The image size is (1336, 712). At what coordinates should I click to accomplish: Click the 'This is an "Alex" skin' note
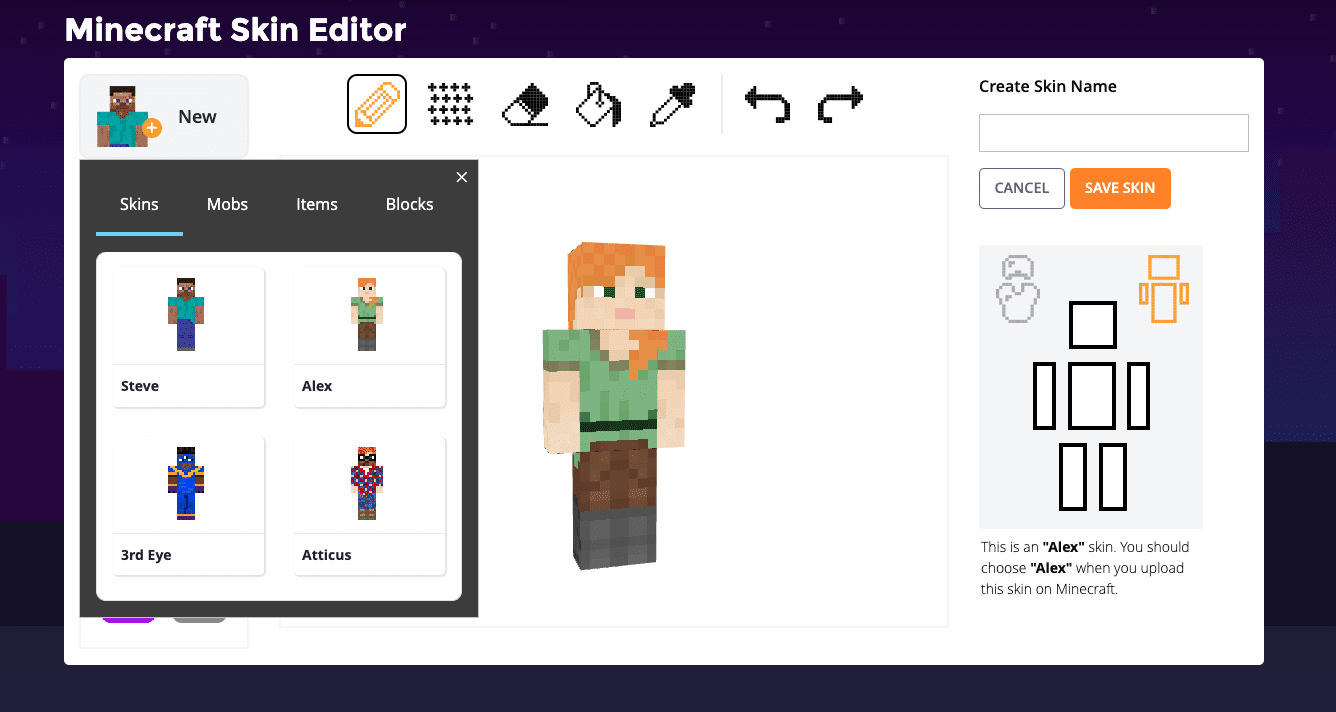click(x=1086, y=568)
